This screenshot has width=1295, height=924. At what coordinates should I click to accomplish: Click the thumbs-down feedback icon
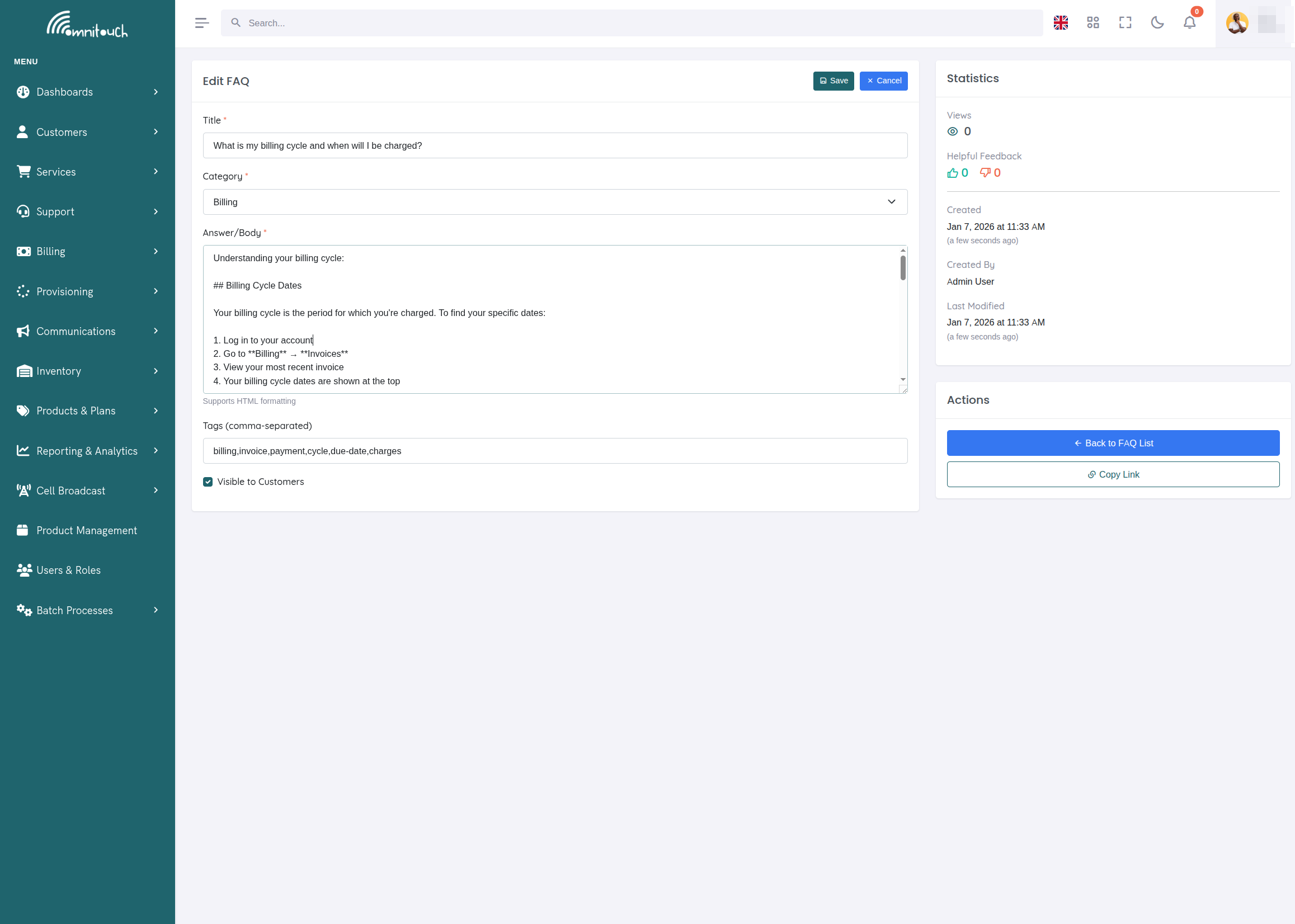point(986,173)
